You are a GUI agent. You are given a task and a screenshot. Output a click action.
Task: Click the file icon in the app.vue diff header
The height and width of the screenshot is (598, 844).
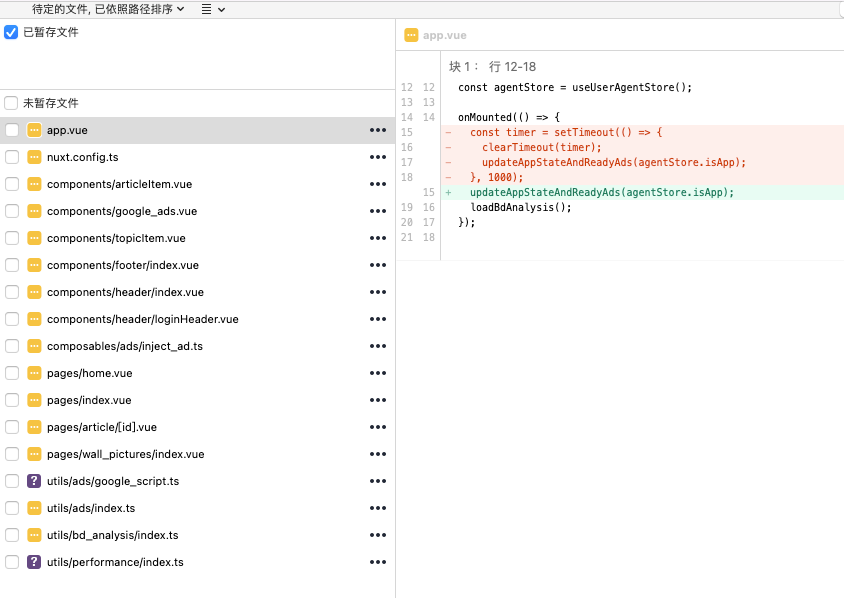411,35
